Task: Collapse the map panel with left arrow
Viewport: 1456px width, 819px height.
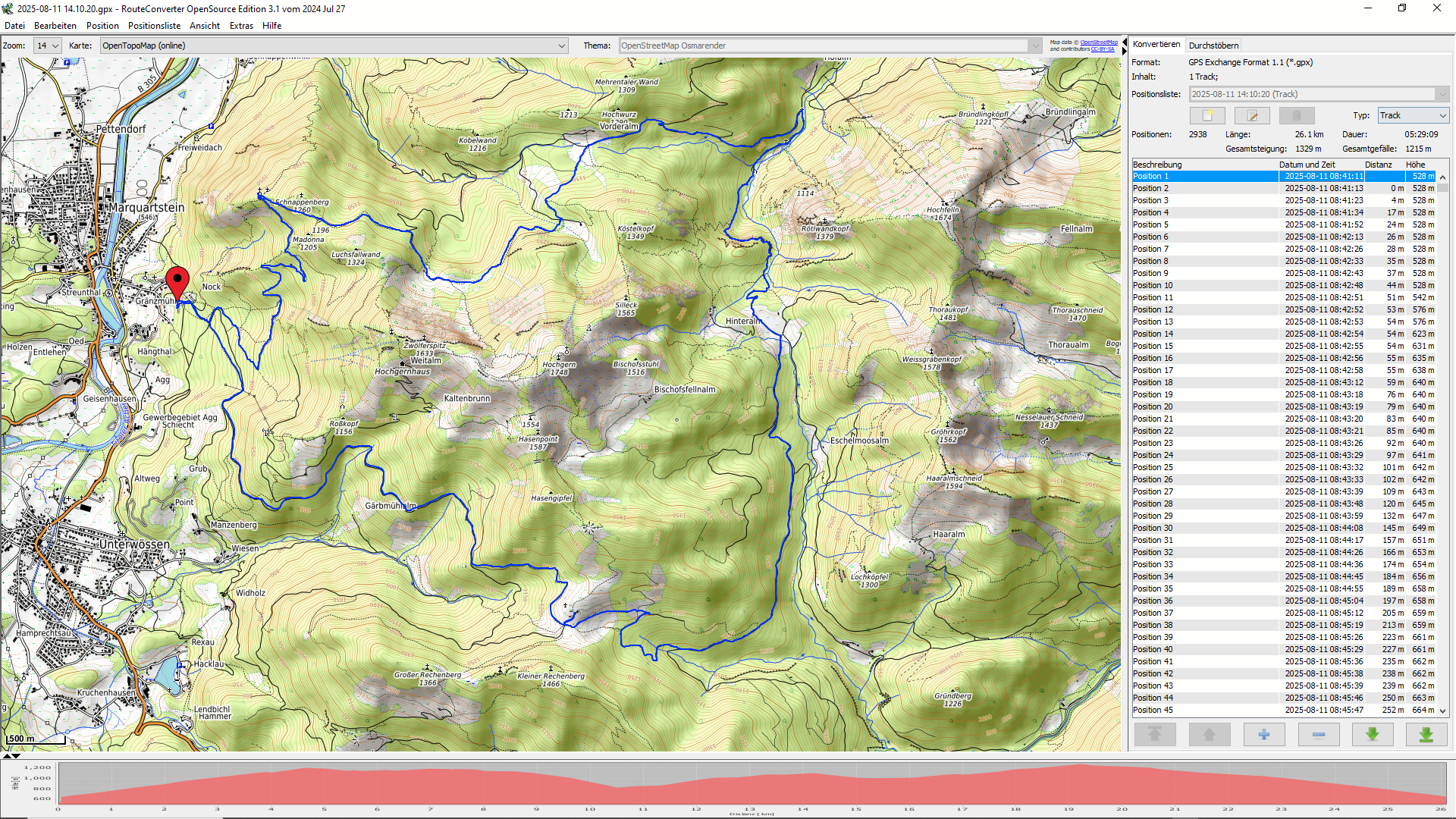Action: coord(1125,44)
